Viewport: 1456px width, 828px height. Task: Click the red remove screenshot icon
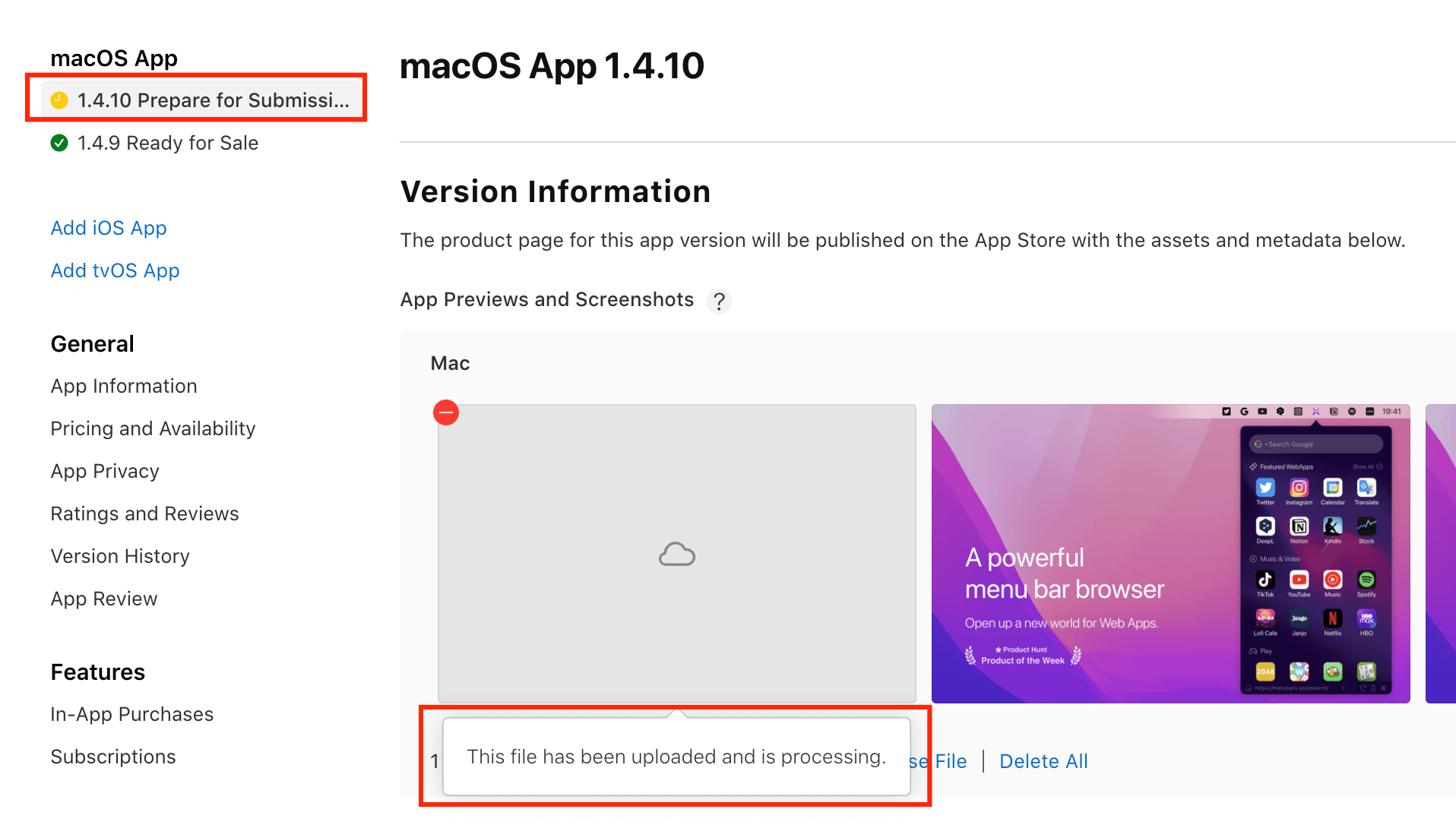pyautogui.click(x=446, y=412)
